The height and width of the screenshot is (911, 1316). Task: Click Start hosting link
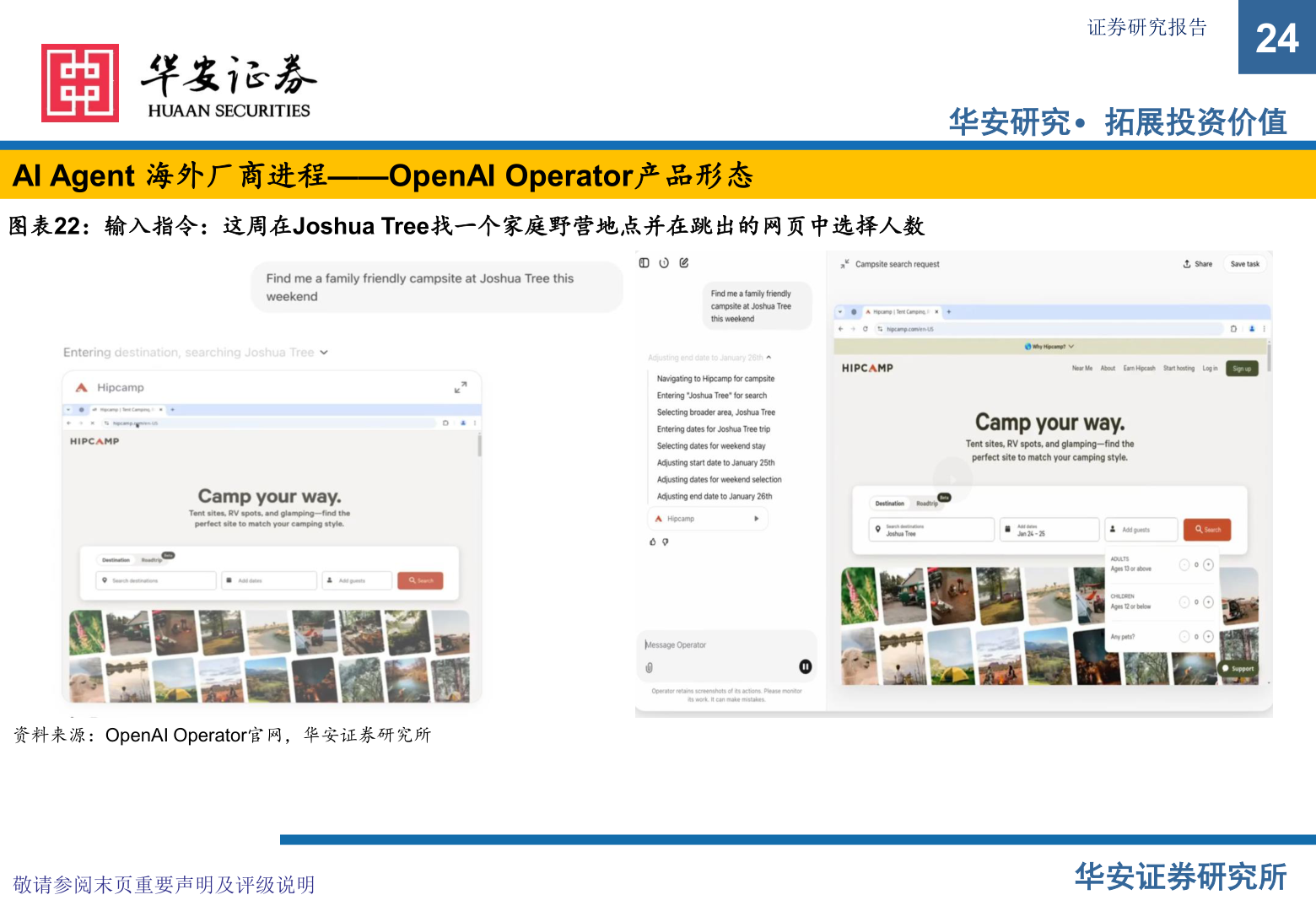(1178, 369)
